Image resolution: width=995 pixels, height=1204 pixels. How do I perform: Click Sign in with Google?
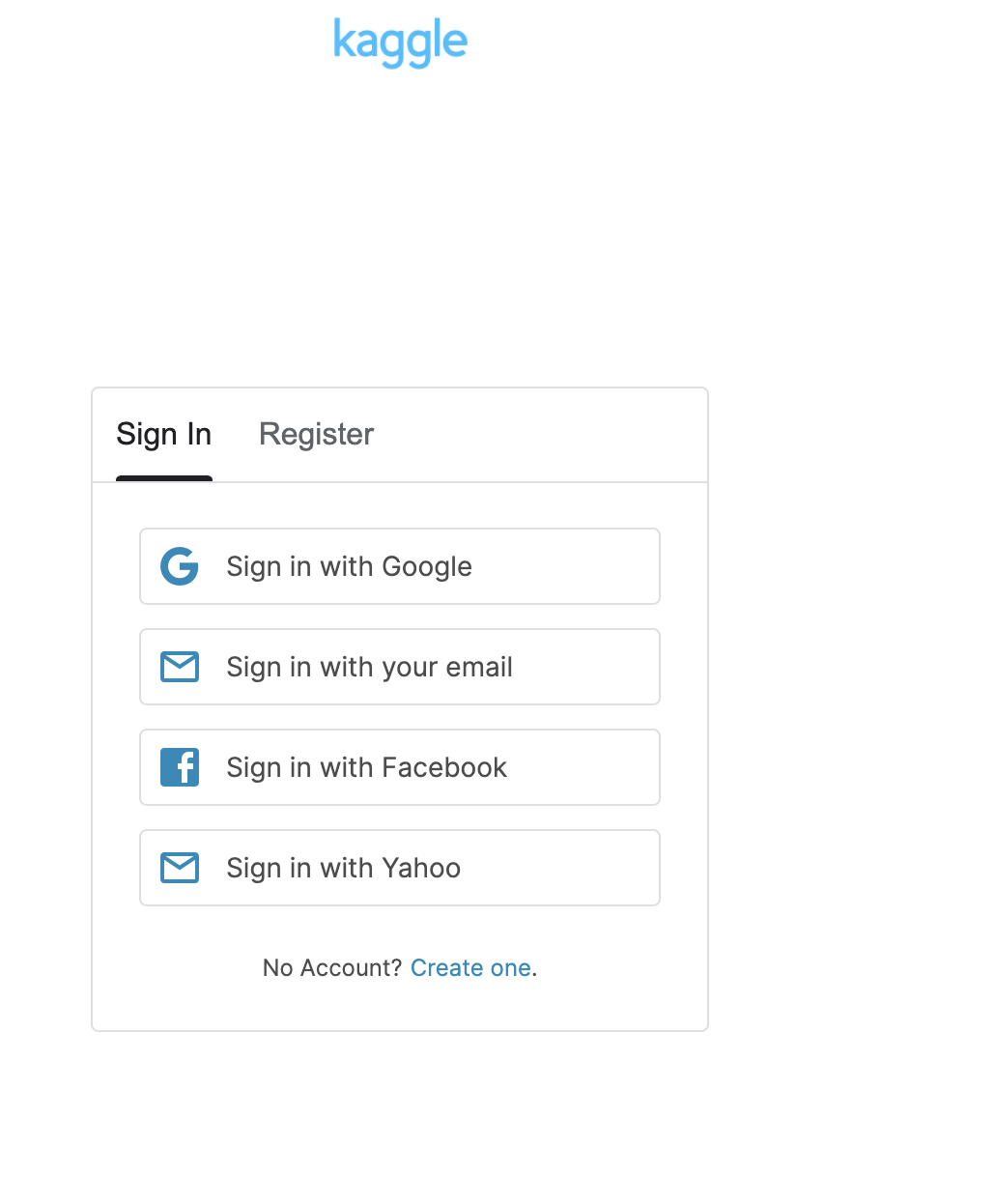click(400, 567)
